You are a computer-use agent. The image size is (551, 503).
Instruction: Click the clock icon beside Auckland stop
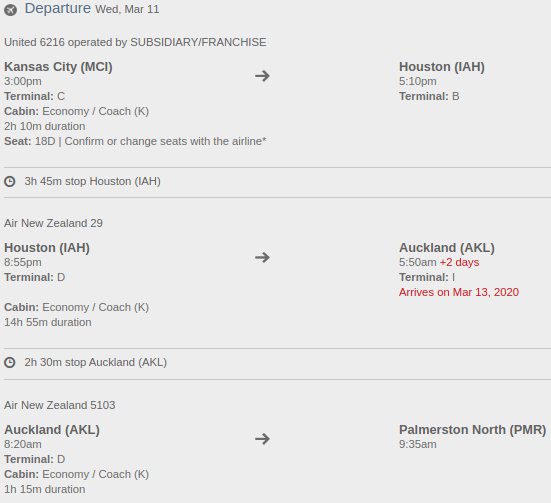click(10, 362)
